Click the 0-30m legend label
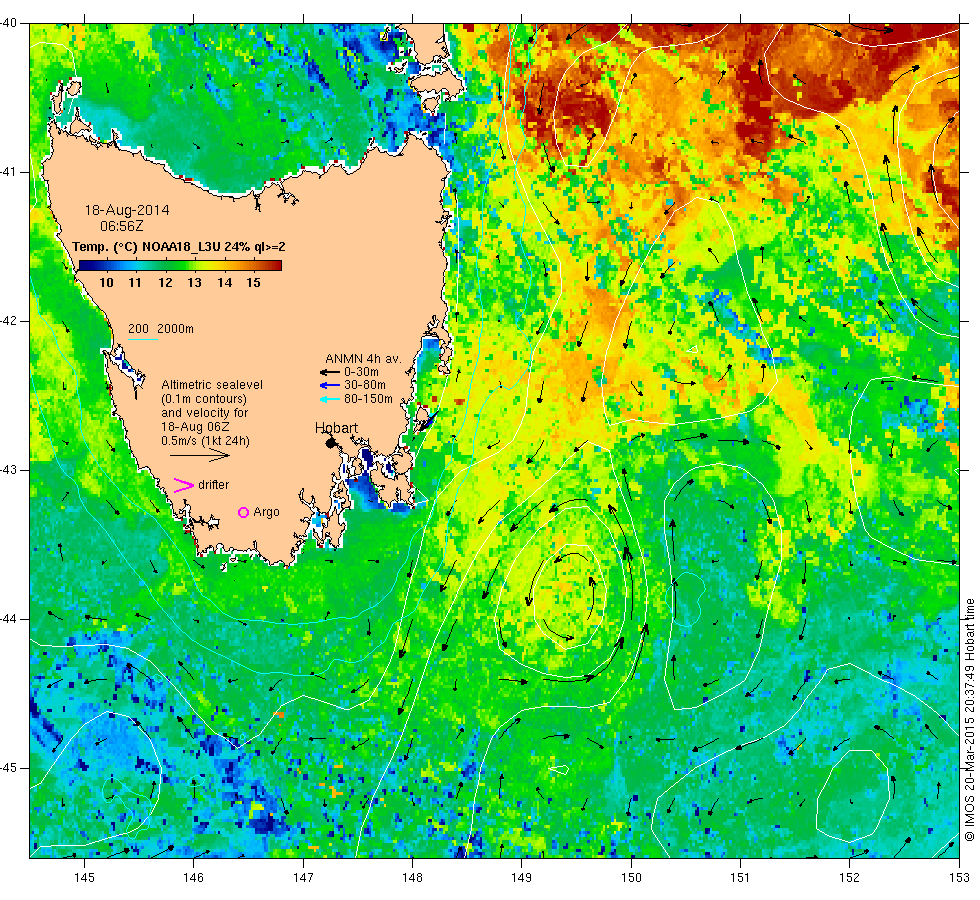 pos(361,372)
